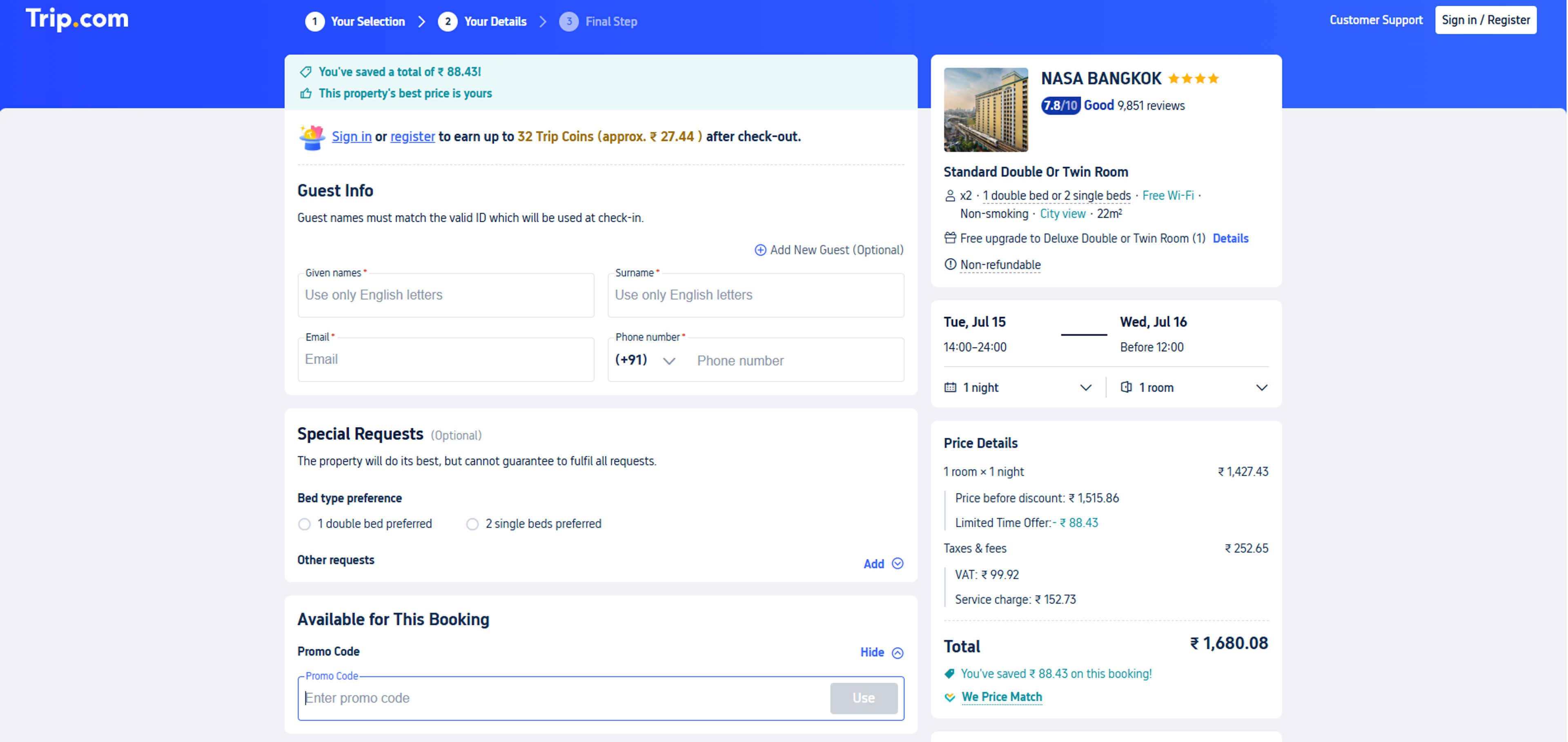Screen dimensions: 1568x742
Task: Open Customer Support
Action: click(1376, 20)
